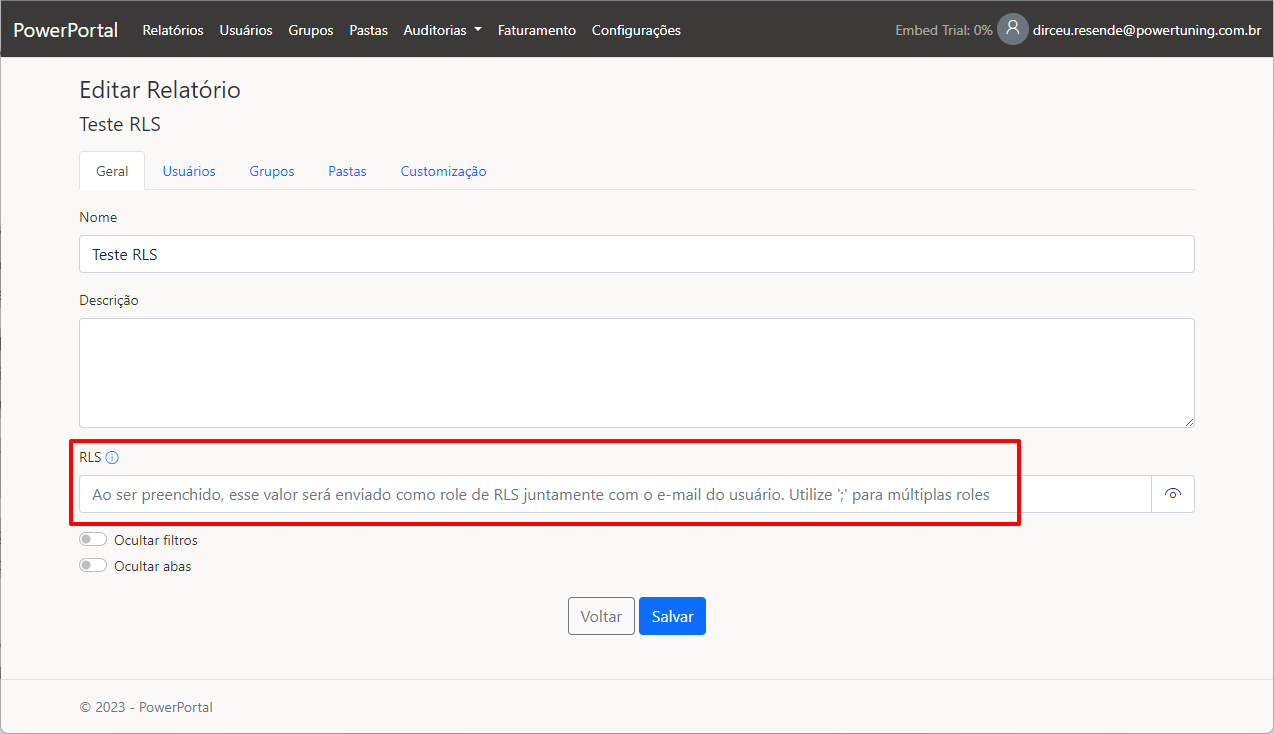Click the PowerPortal brand logo
The image size is (1274, 734).
65,30
